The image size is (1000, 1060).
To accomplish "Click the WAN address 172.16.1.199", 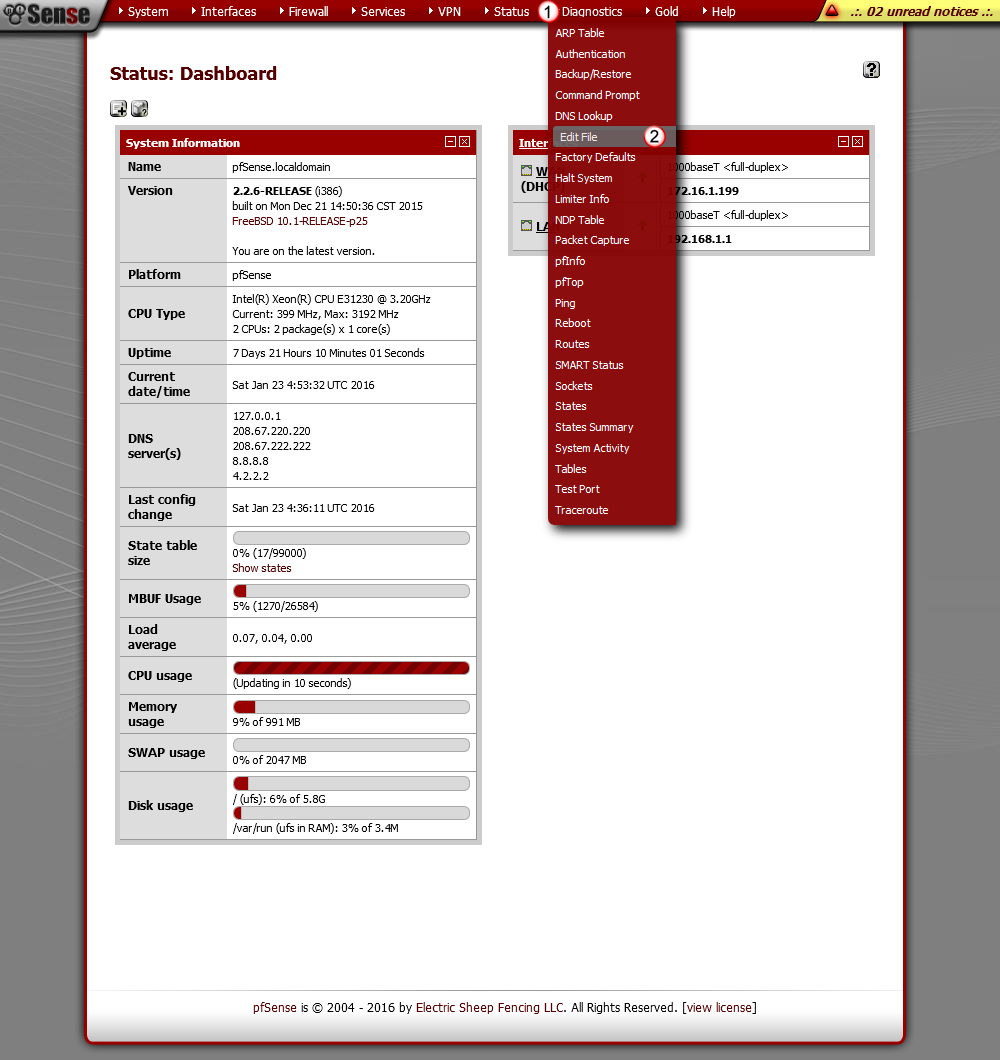I will pos(703,191).
